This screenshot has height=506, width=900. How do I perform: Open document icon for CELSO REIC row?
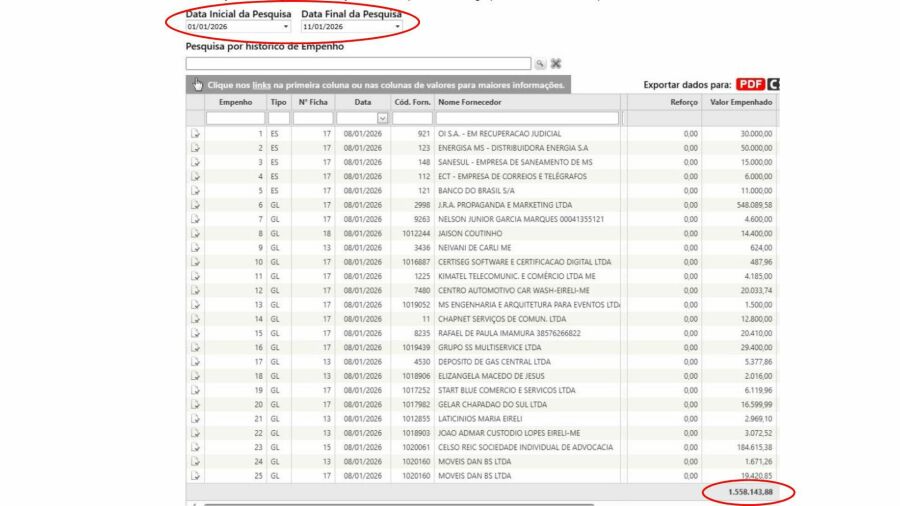point(195,447)
